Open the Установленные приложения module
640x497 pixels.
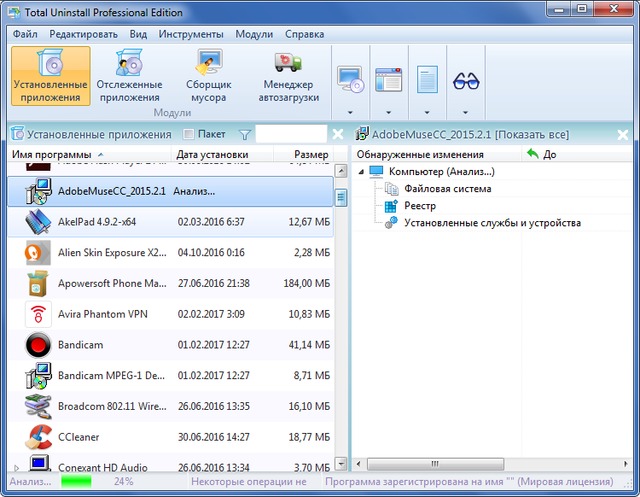click(x=50, y=76)
